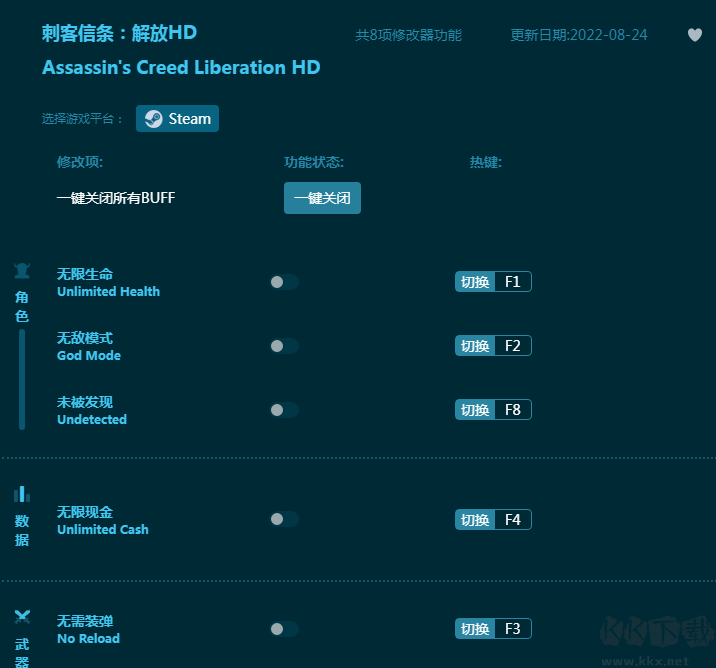The image size is (716, 668).
Task: Click the 功能状态 column header
Action: point(314,162)
